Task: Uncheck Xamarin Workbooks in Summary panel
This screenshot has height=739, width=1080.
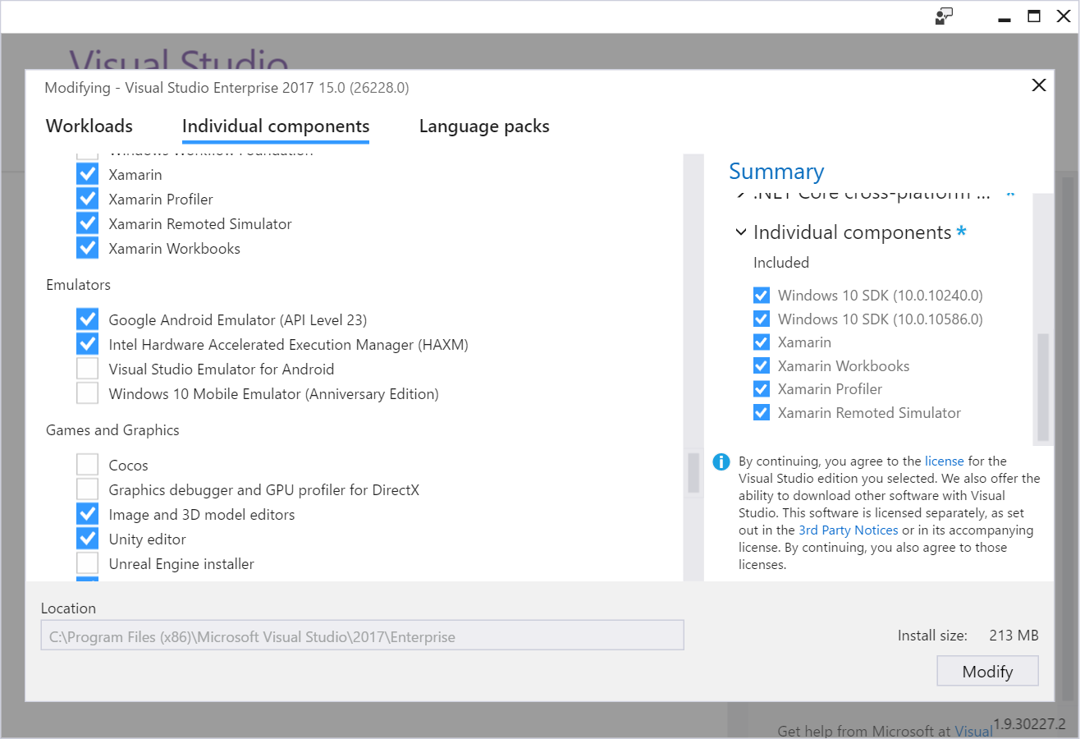Action: pos(761,366)
